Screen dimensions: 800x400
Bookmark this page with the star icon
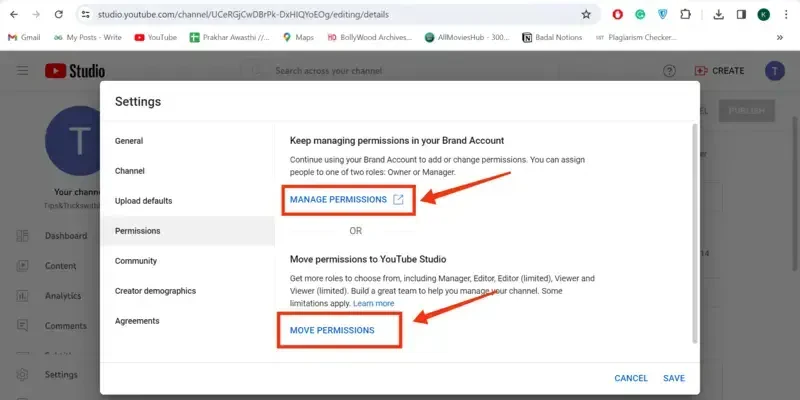click(586, 15)
